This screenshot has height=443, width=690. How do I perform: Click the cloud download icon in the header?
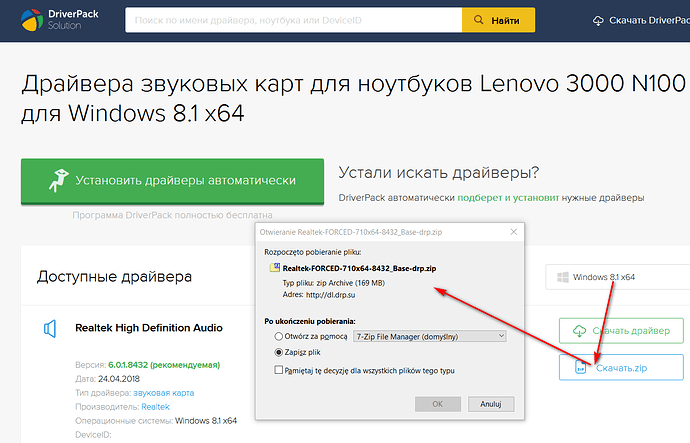coord(598,20)
